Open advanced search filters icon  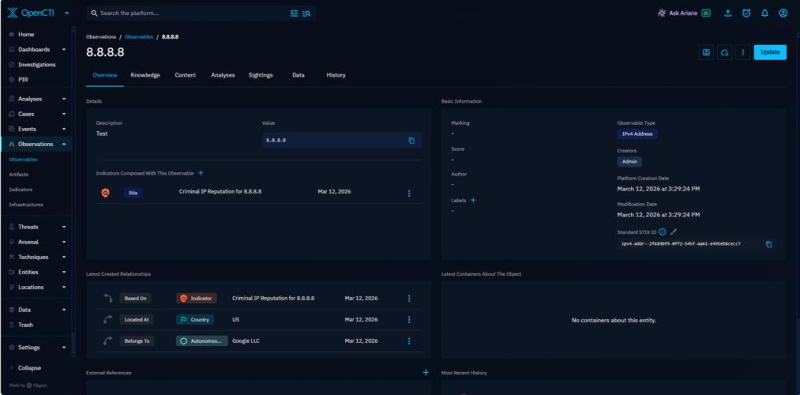tap(294, 13)
